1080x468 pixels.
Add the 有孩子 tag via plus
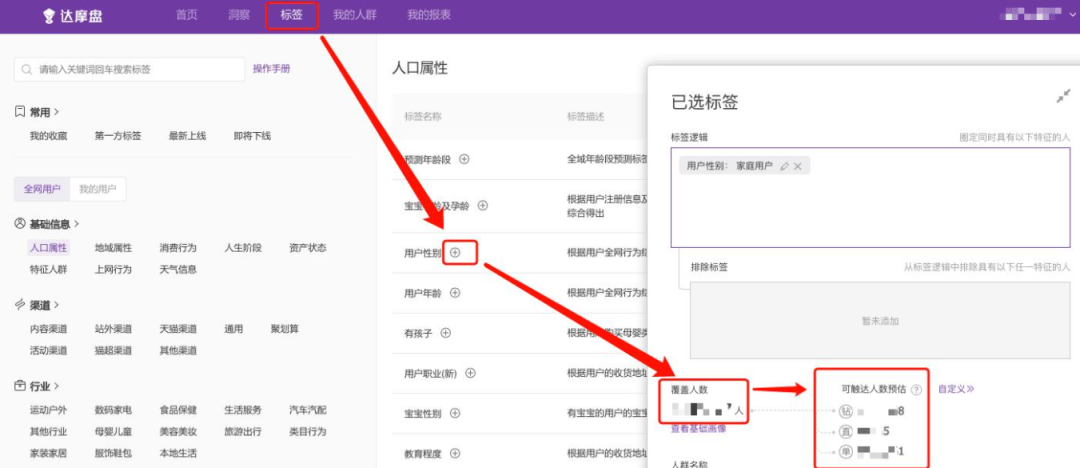tap(446, 333)
